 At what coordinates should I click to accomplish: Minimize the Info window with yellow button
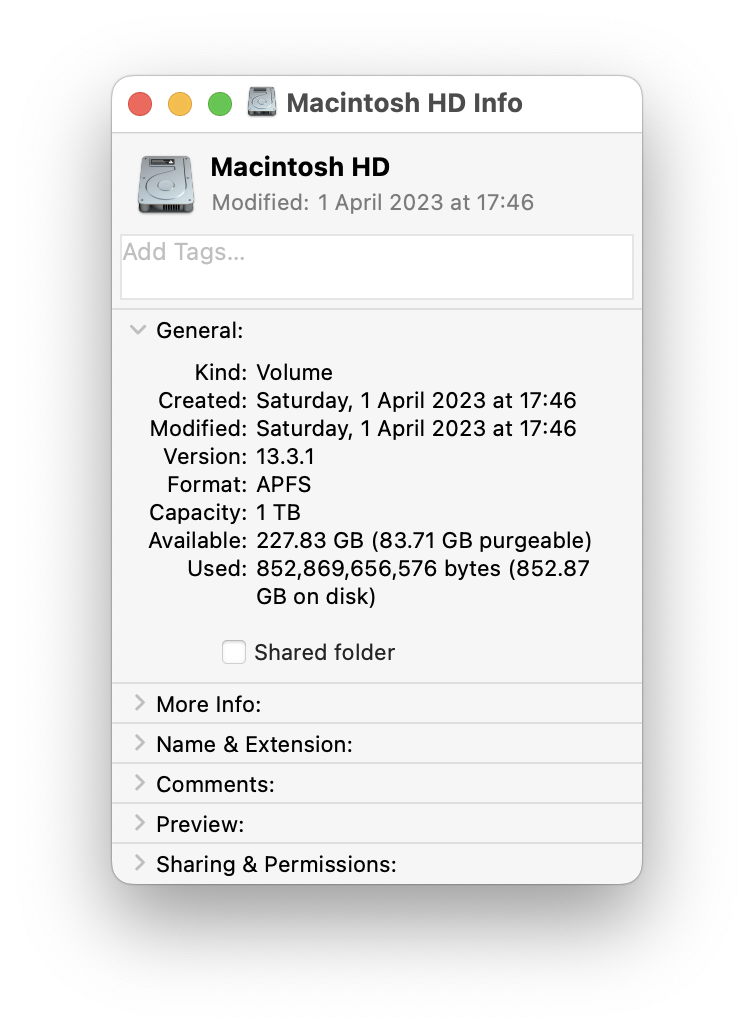click(180, 104)
